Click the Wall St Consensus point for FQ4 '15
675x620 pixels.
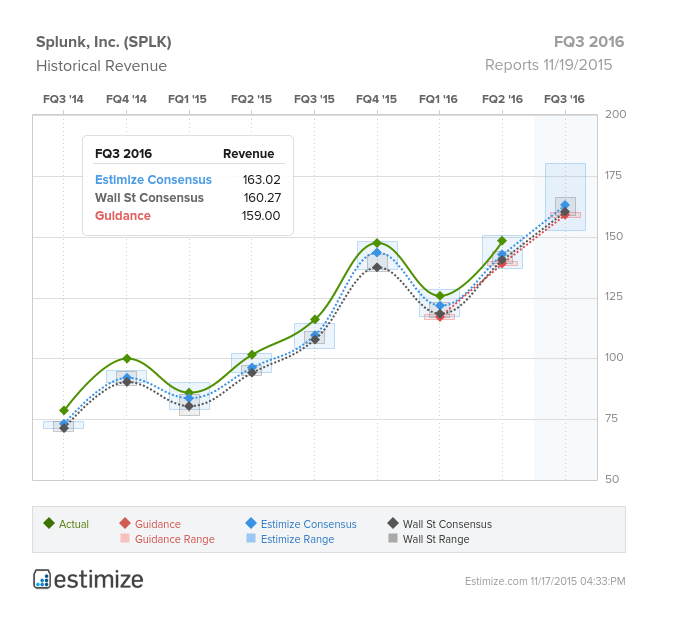tap(378, 267)
